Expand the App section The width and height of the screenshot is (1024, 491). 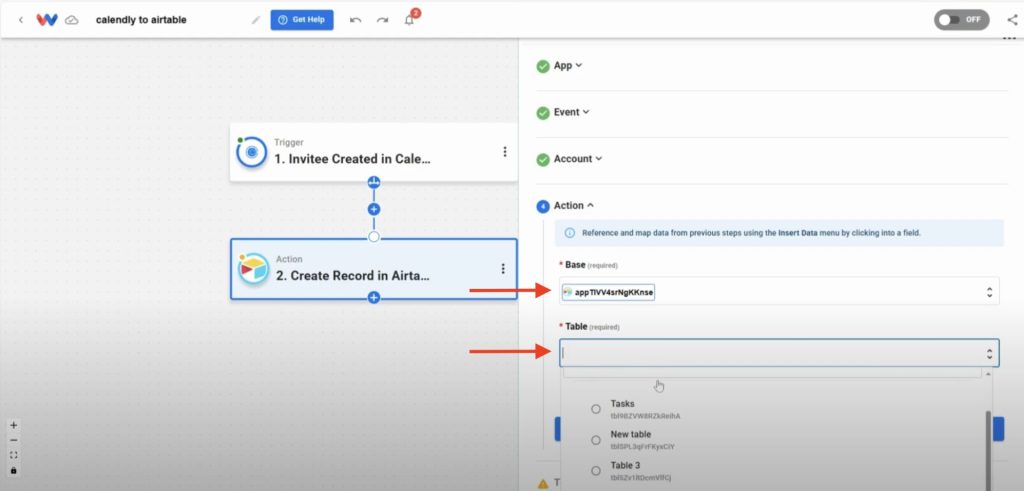568,65
